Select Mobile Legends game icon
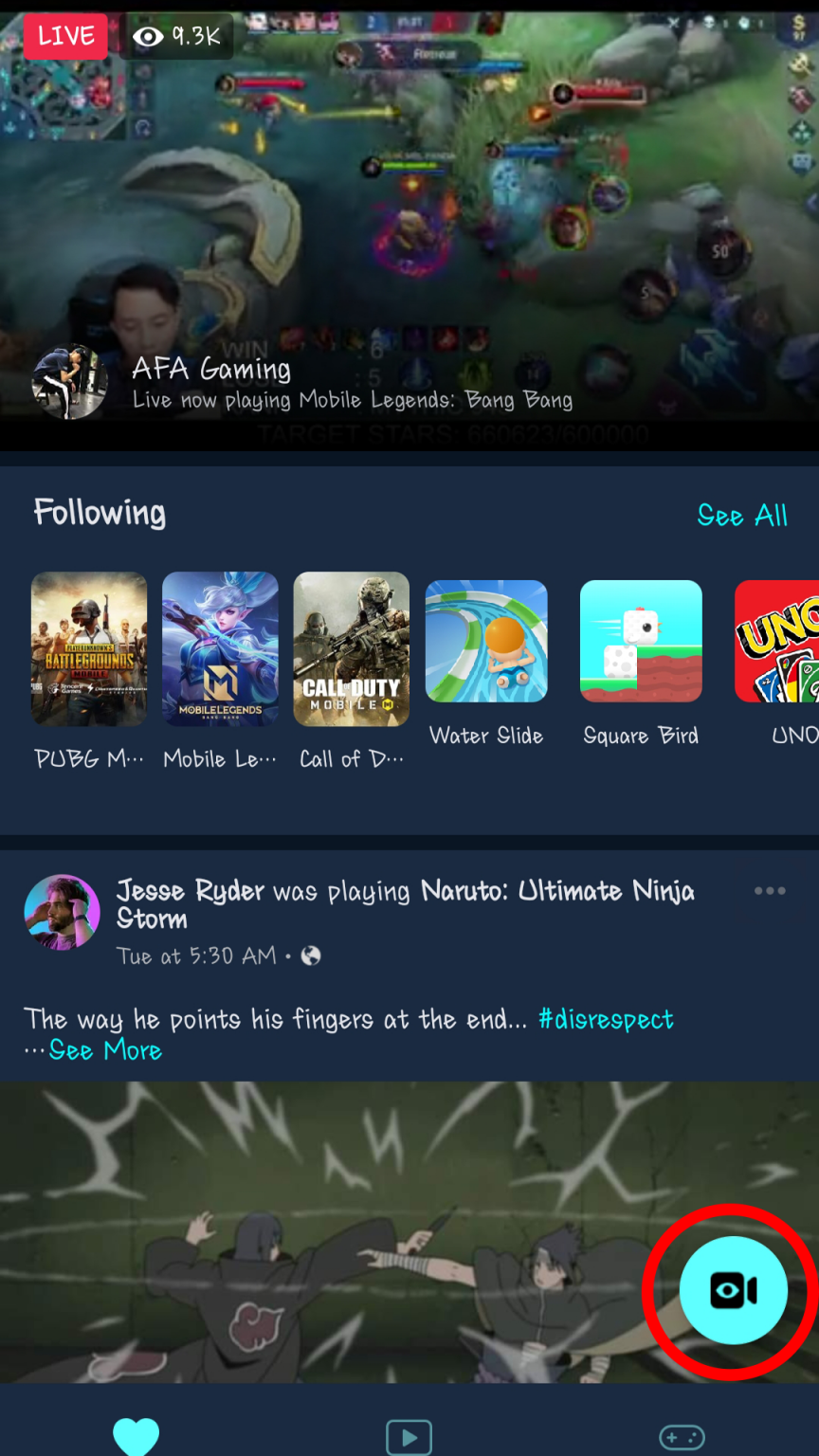 tap(220, 649)
